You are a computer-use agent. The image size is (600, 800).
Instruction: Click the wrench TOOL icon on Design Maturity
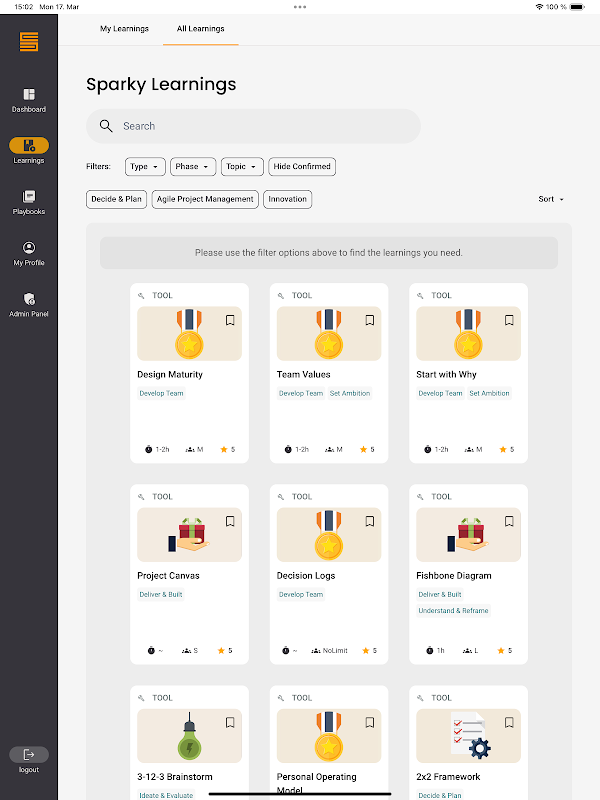click(141, 295)
